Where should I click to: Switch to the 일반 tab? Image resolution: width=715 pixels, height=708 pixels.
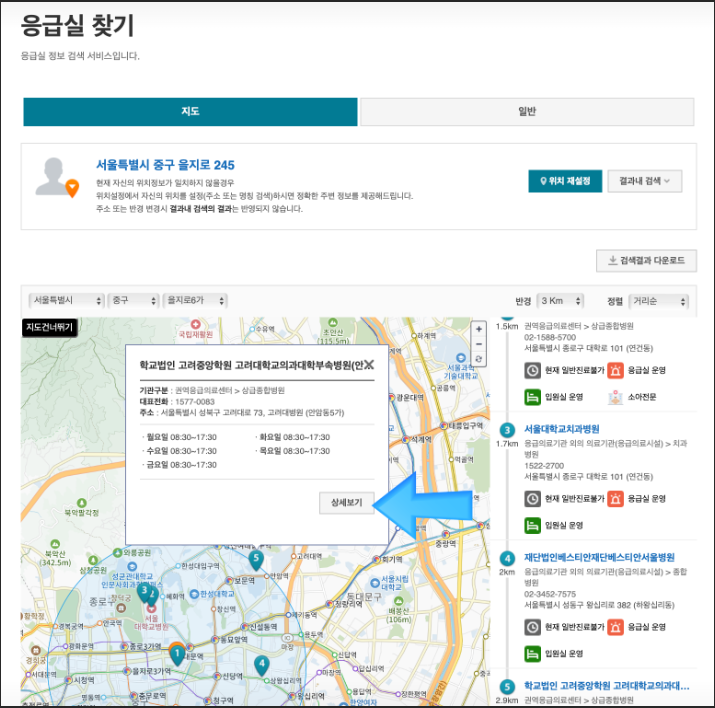point(527,112)
